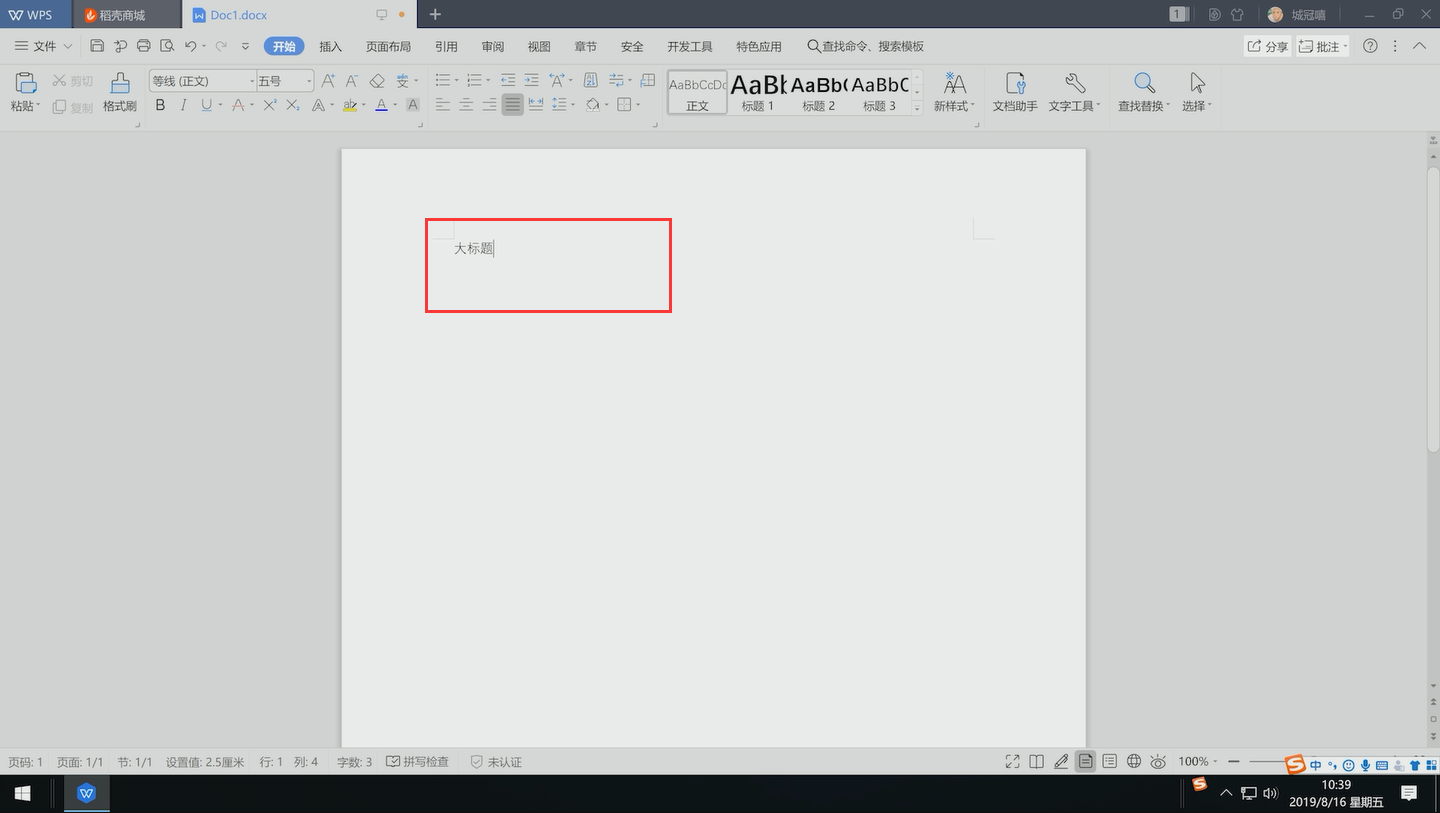Switch to reading layout view in status bar
The image size is (1440, 813).
click(x=1037, y=762)
